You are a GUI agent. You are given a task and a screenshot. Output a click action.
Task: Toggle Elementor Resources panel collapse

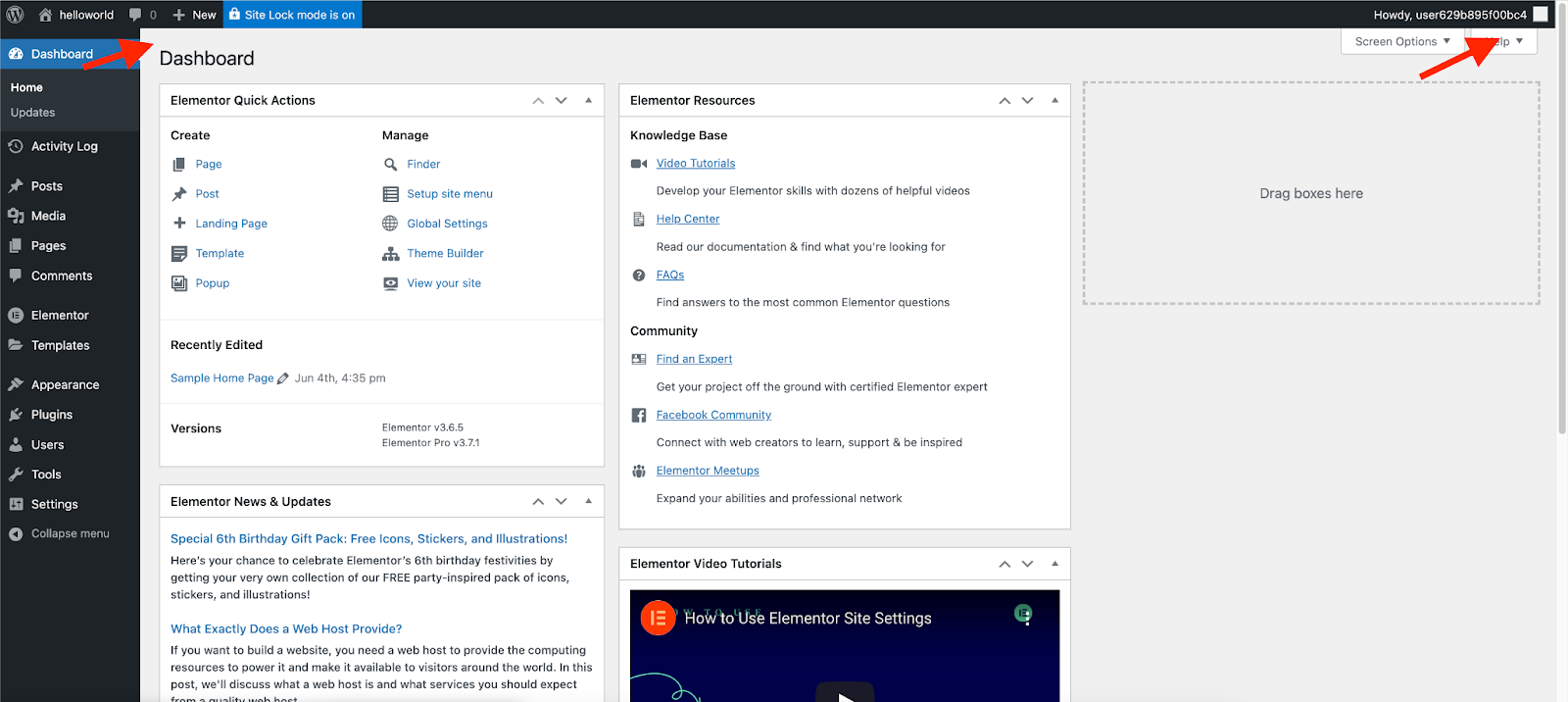click(x=1054, y=100)
